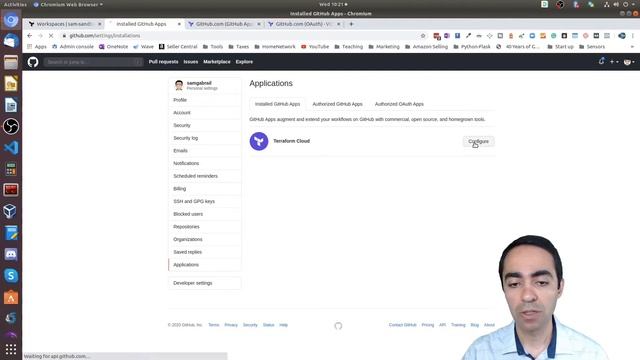Open Security settings in sidebar
This screenshot has height=360, width=640.
pyautogui.click(x=204, y=125)
